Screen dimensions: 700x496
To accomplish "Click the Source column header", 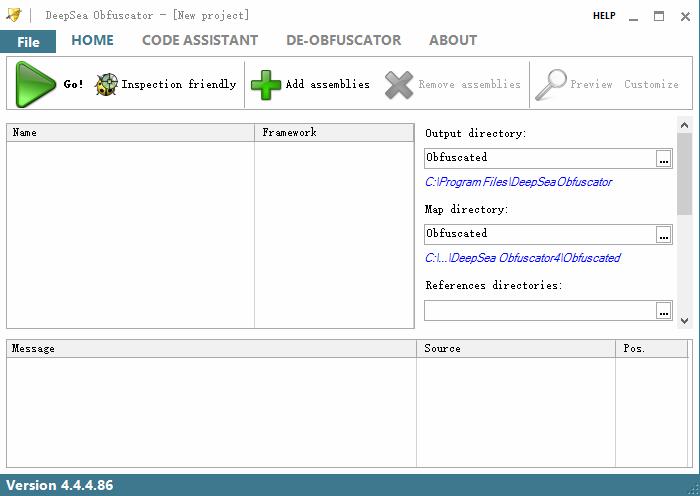I will pyautogui.click(x=516, y=349).
